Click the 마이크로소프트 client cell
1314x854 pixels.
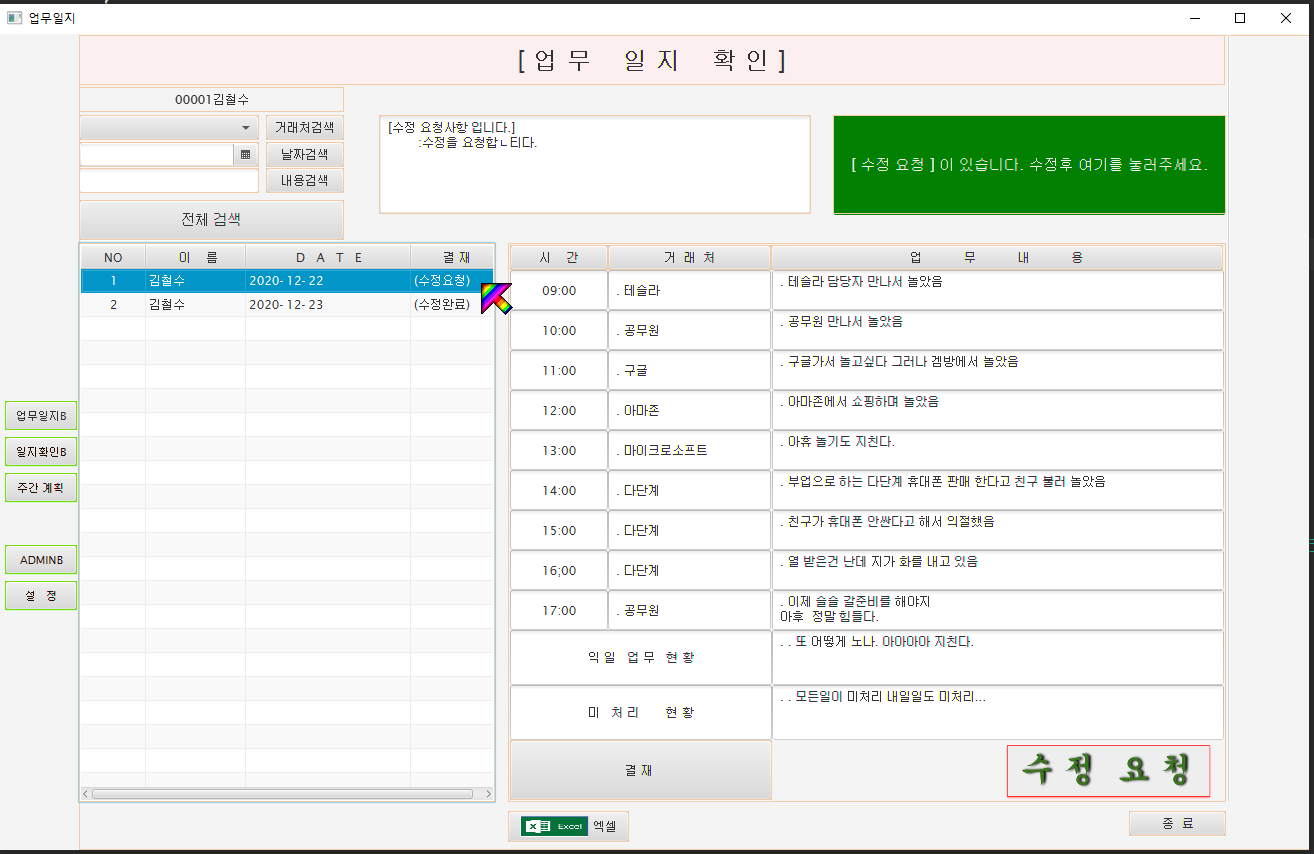click(x=690, y=450)
